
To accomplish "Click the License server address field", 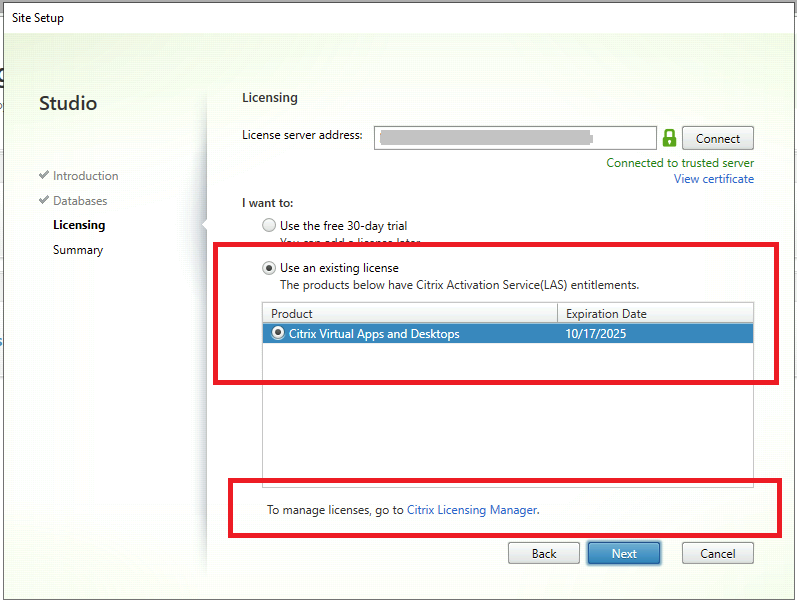I will (515, 138).
